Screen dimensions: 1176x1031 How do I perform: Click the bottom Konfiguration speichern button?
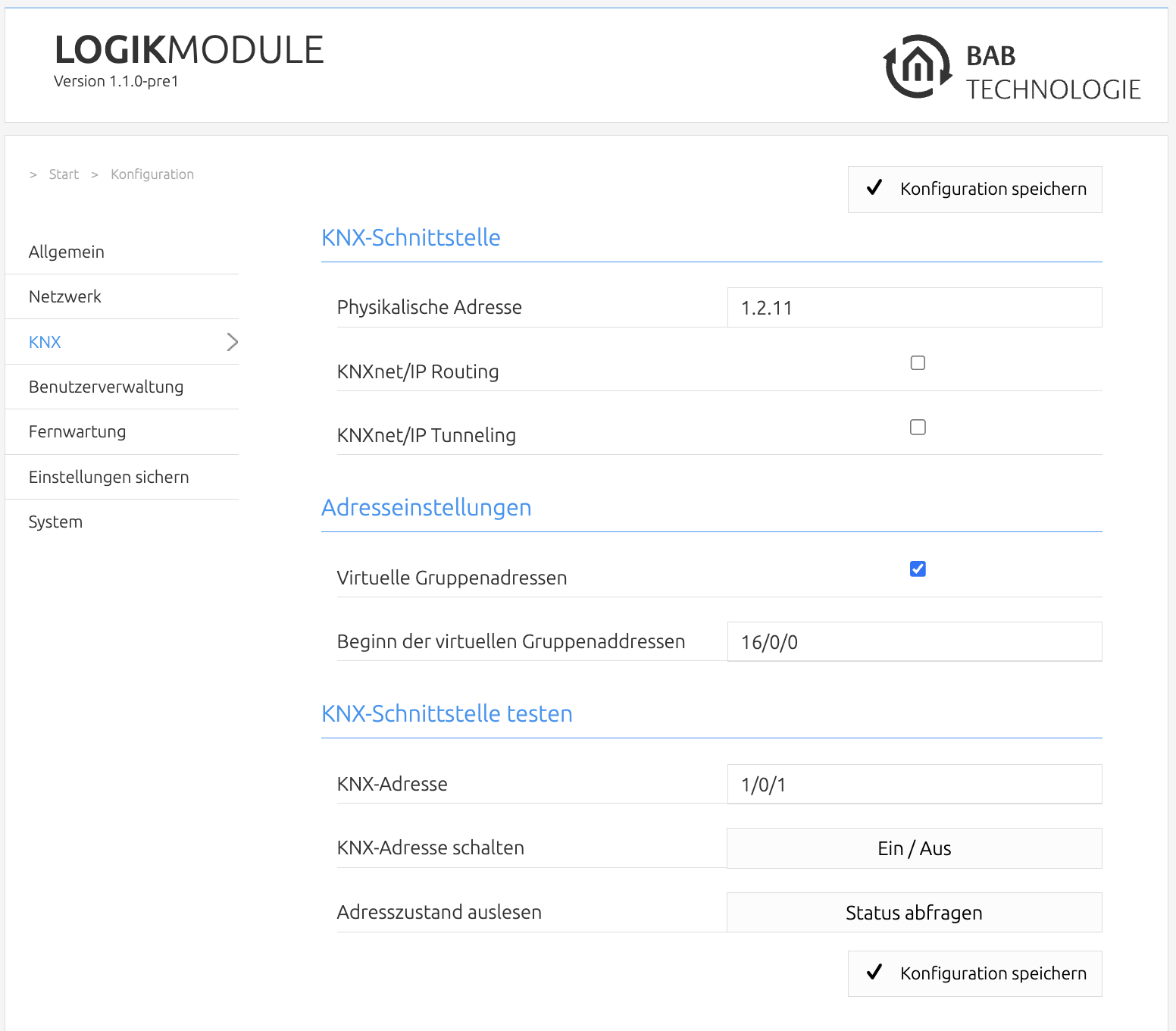pyautogui.click(x=974, y=973)
